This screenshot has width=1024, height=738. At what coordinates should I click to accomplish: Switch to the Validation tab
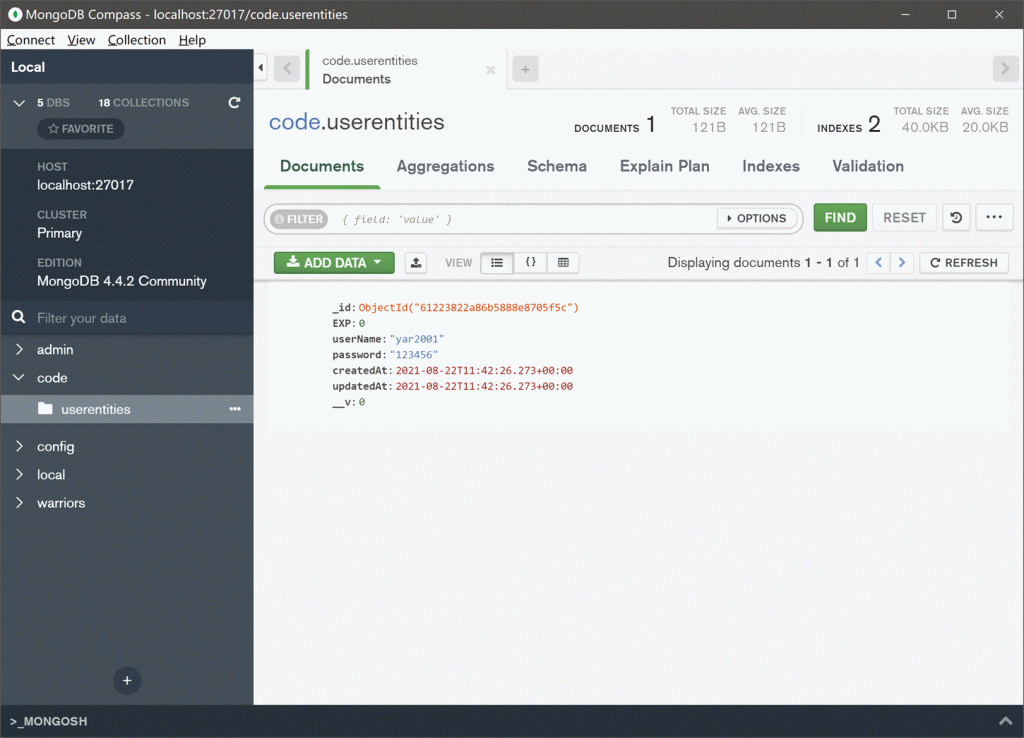[x=868, y=167]
